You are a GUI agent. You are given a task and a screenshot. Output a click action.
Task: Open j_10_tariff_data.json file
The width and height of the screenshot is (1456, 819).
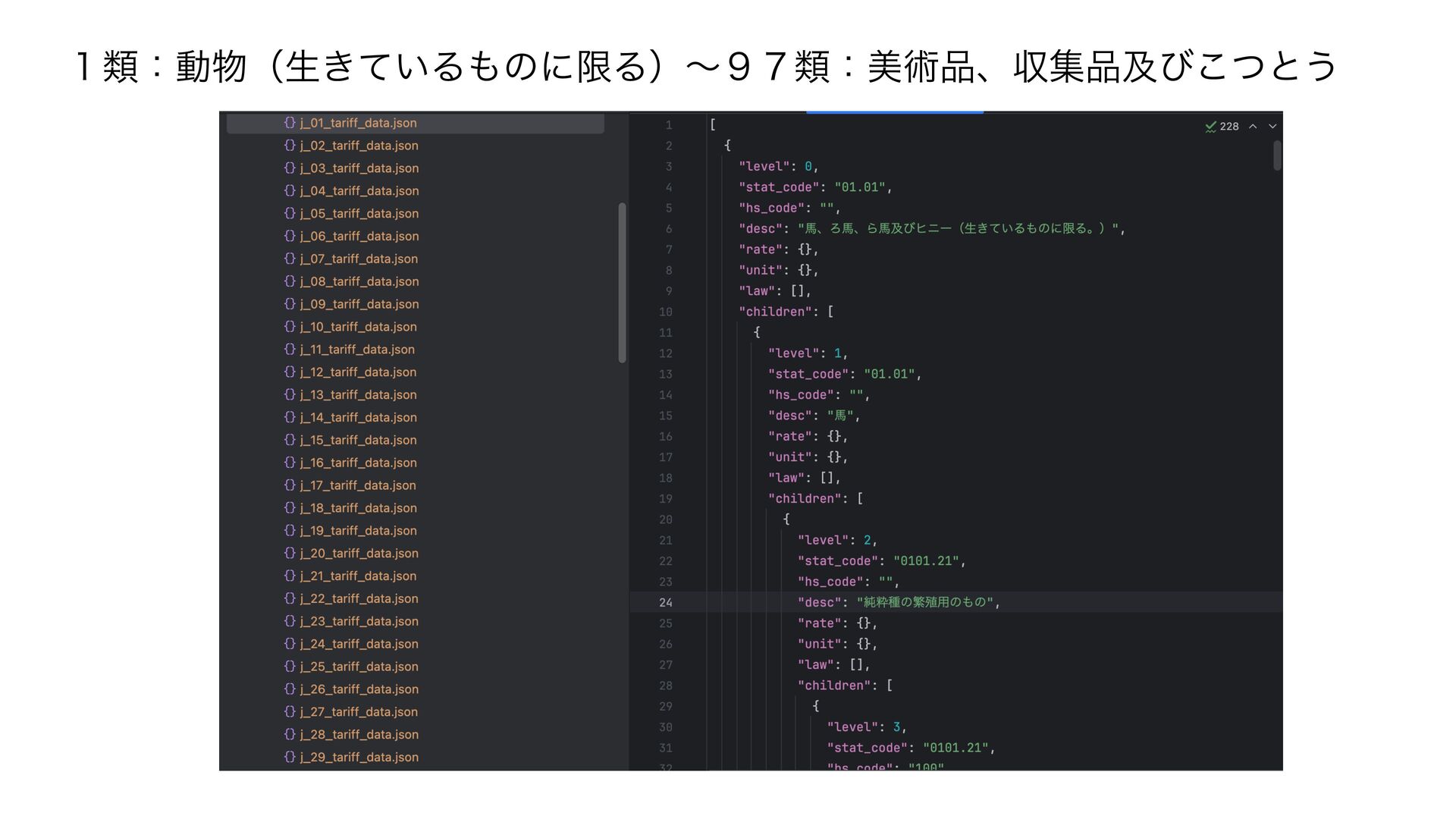(x=350, y=327)
